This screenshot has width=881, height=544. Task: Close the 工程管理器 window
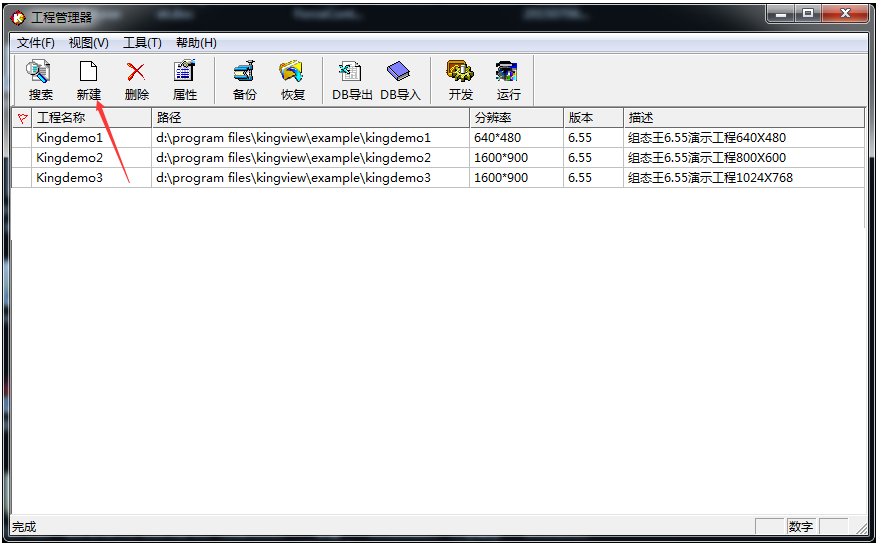click(x=845, y=13)
